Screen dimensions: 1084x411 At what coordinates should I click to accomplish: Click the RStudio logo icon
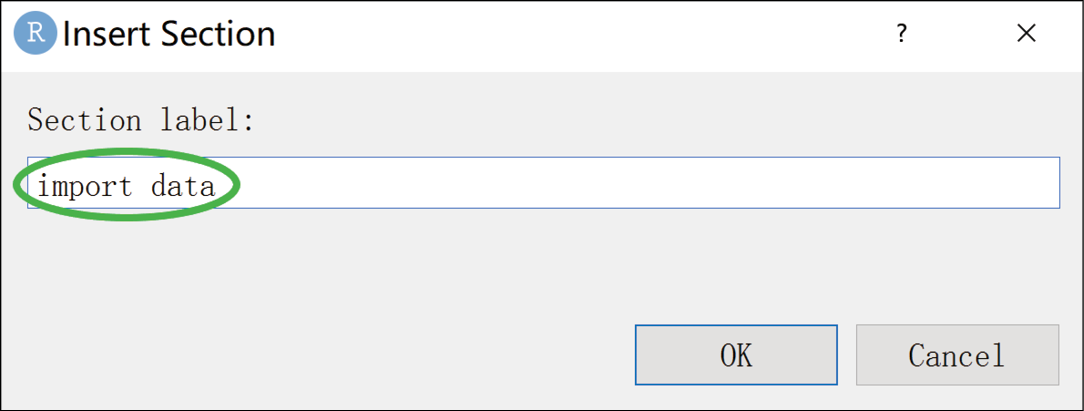[x=36, y=34]
